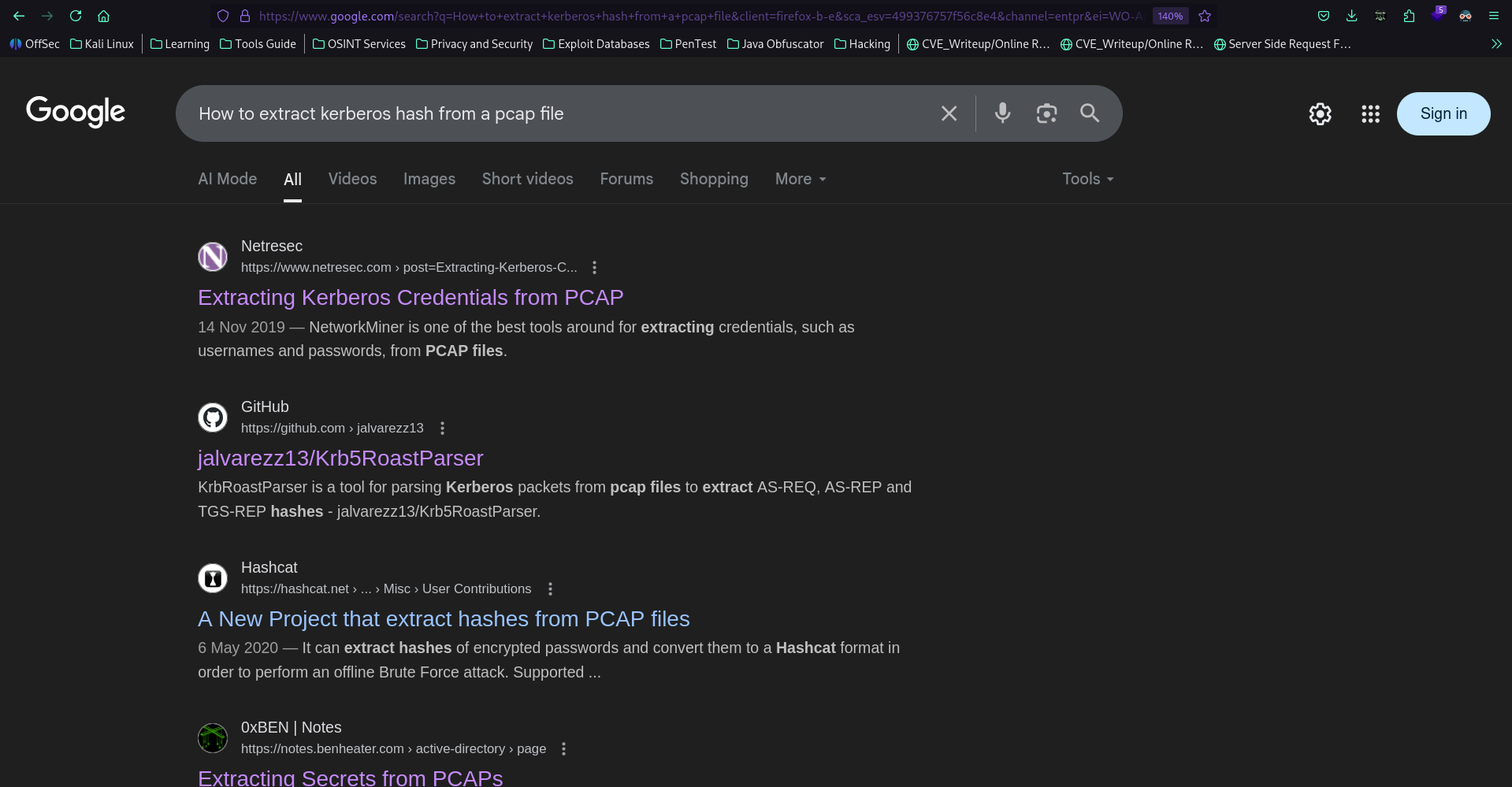Open the Privacy and Security bookmarks folder
The height and width of the screenshot is (787, 1512).
(474, 44)
